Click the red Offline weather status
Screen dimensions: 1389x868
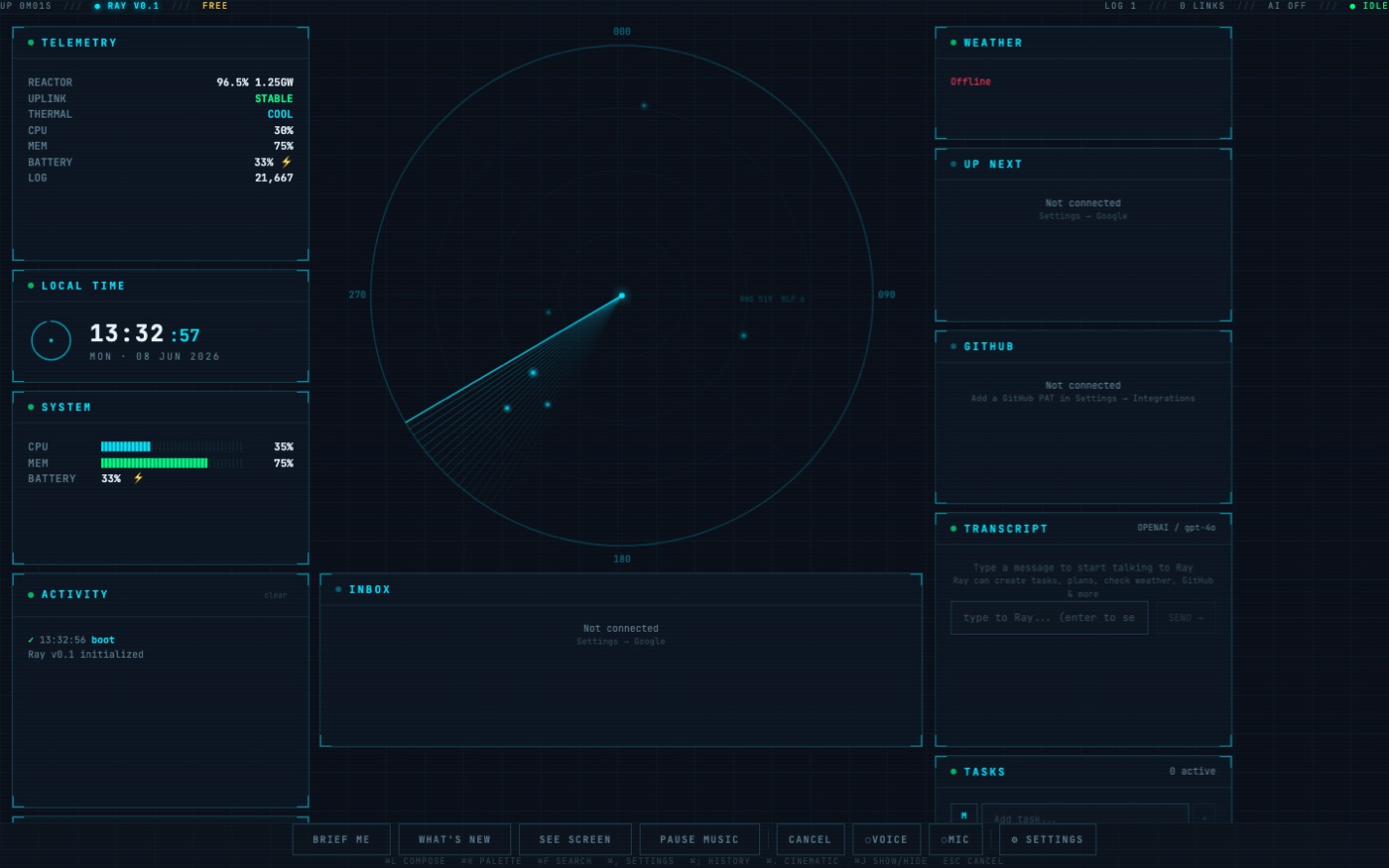click(970, 82)
